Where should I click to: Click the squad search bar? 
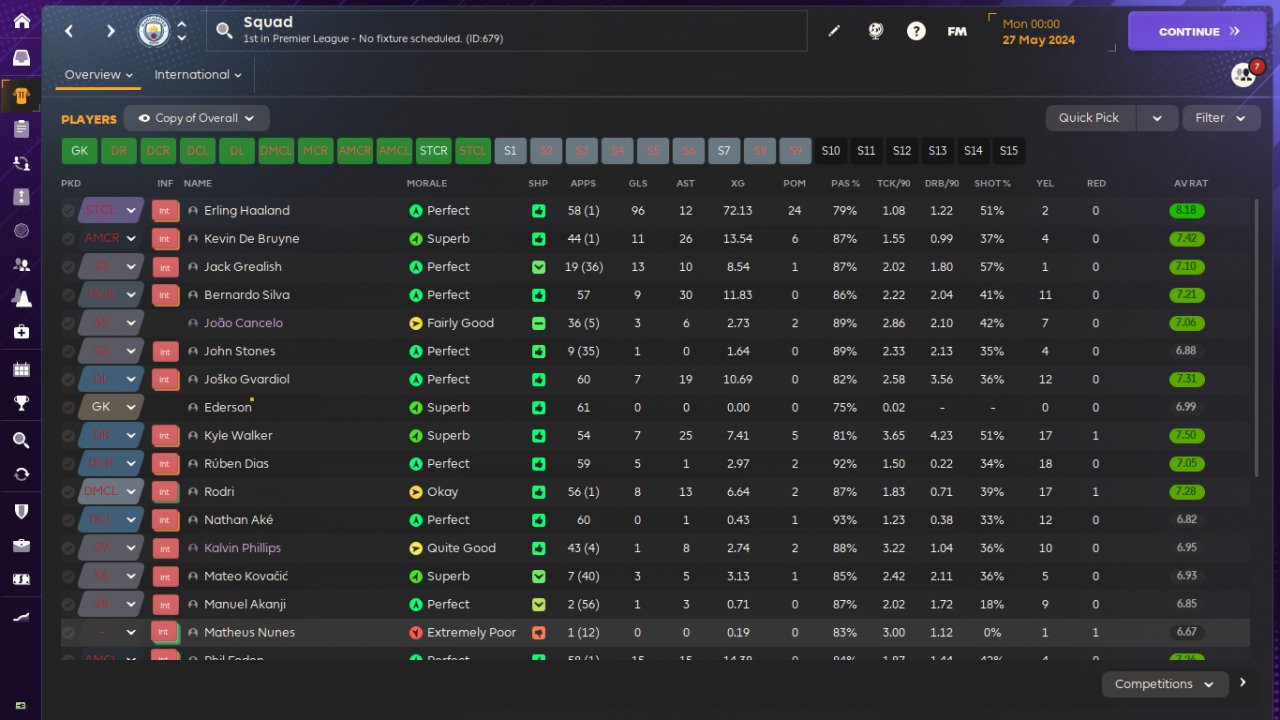pos(507,31)
